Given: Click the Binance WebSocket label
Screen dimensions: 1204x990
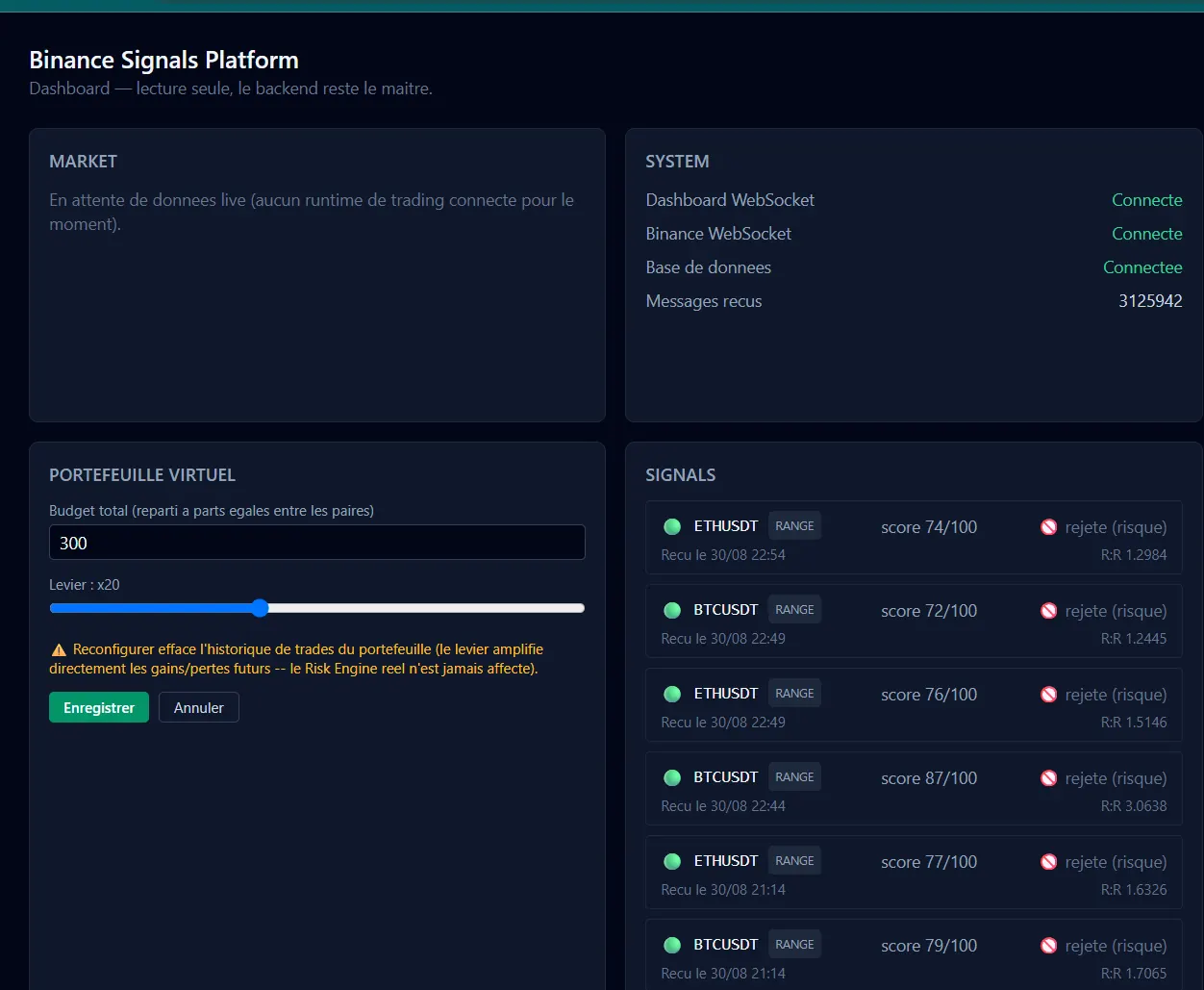Looking at the screenshot, I should coord(718,234).
